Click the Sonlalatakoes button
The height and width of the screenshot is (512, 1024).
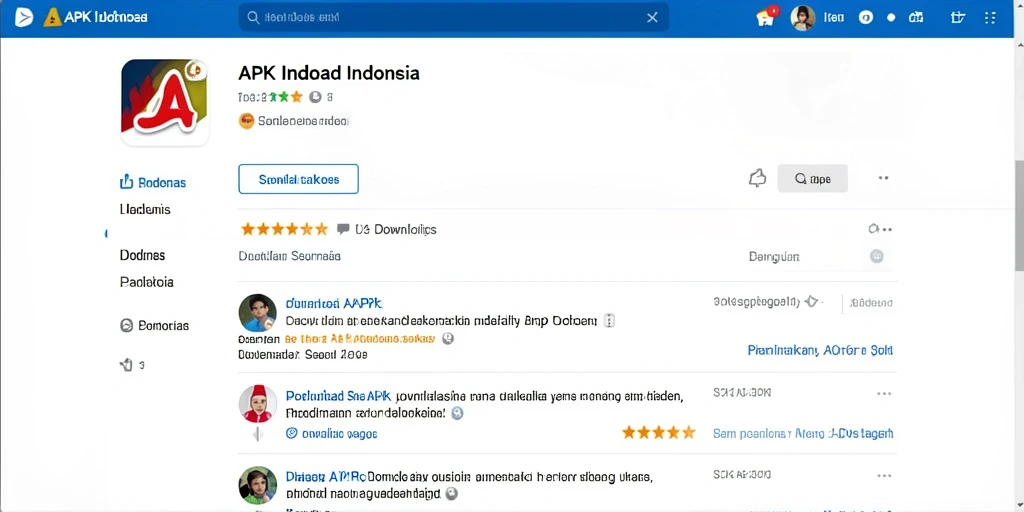coord(298,179)
